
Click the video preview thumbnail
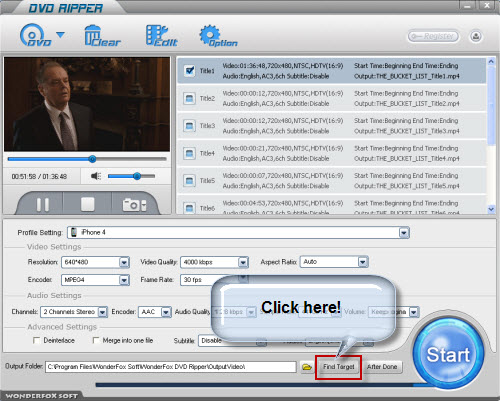[x=87, y=104]
